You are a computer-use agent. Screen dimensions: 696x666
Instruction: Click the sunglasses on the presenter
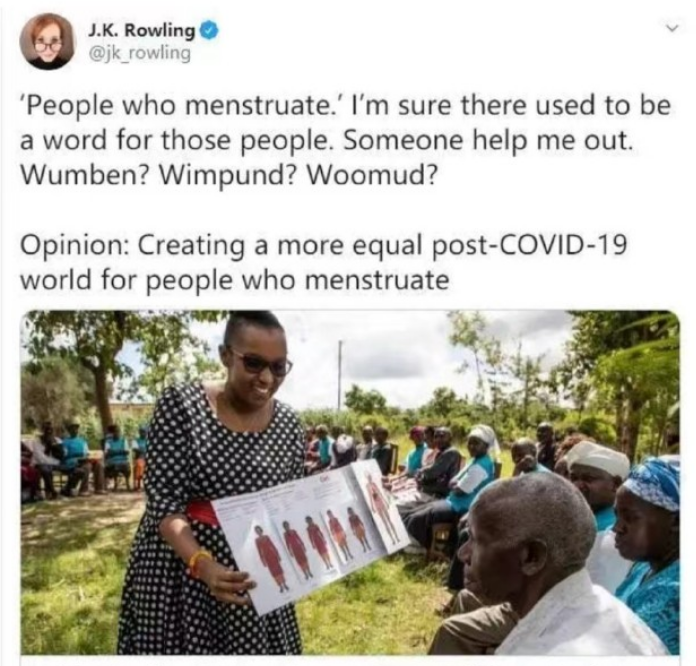pos(261,362)
